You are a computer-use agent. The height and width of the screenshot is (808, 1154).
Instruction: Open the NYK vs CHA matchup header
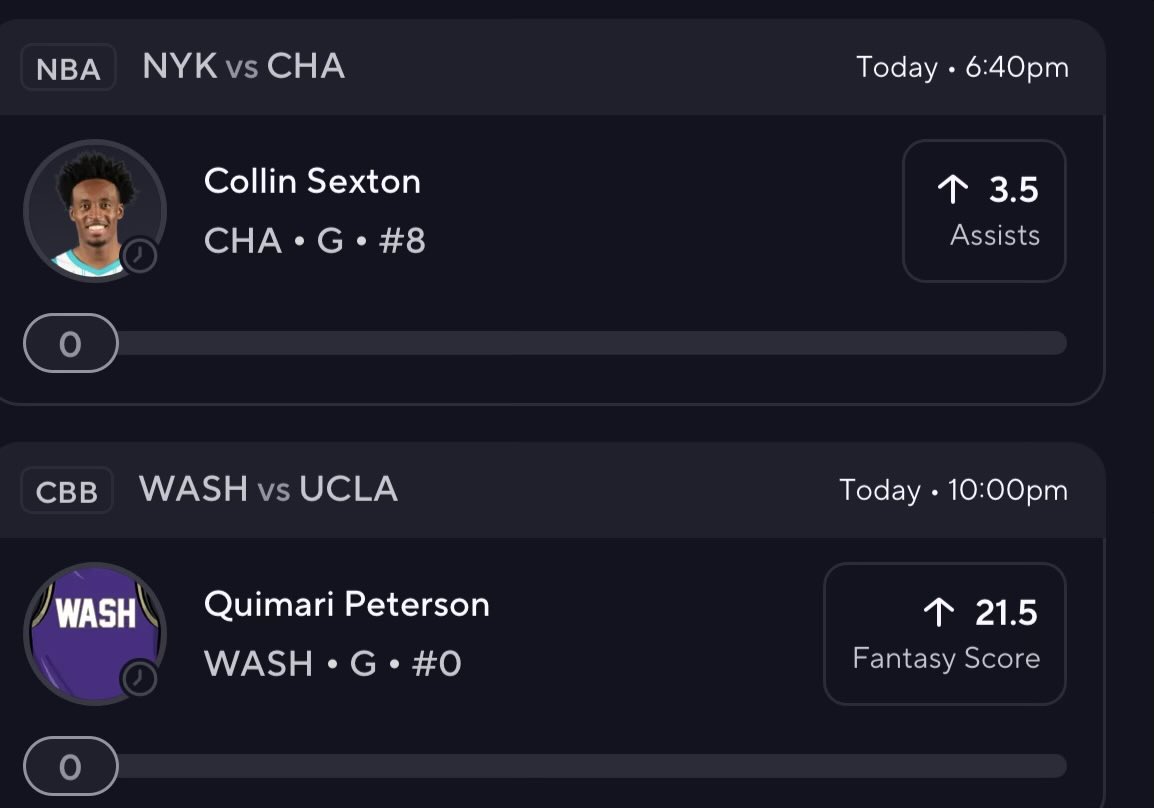coord(244,67)
